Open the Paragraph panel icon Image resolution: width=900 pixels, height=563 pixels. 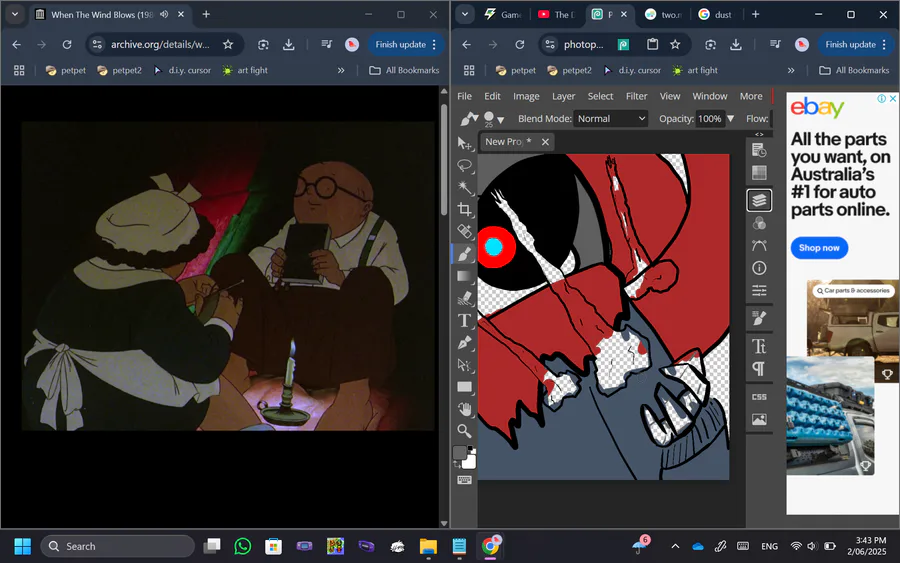(x=759, y=368)
